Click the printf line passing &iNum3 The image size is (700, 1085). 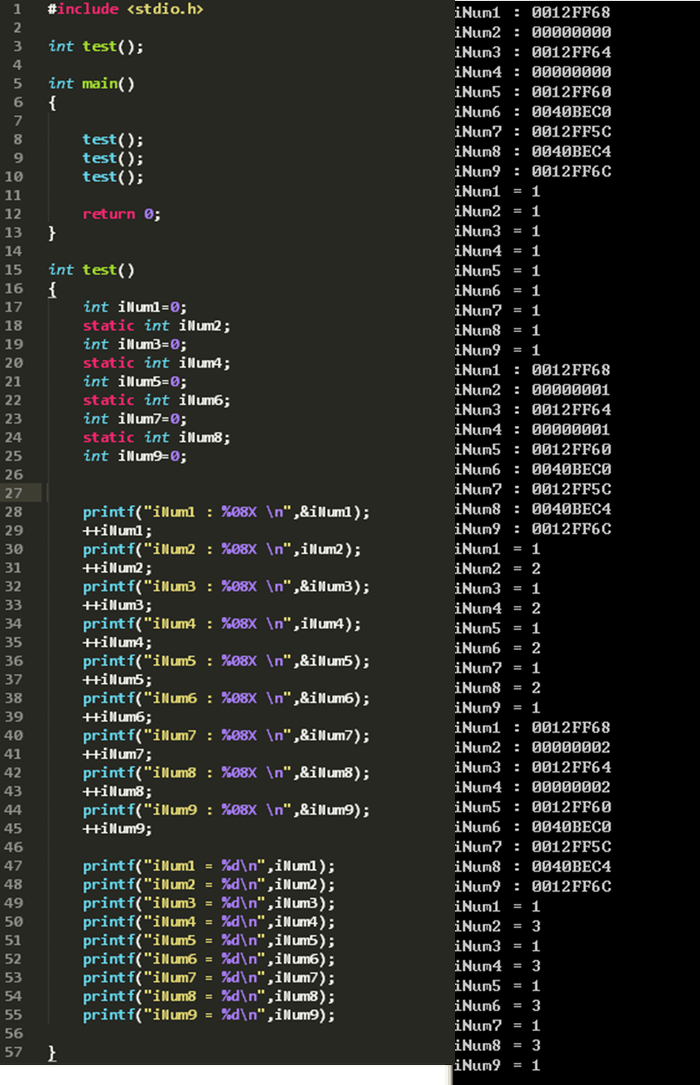[226, 587]
